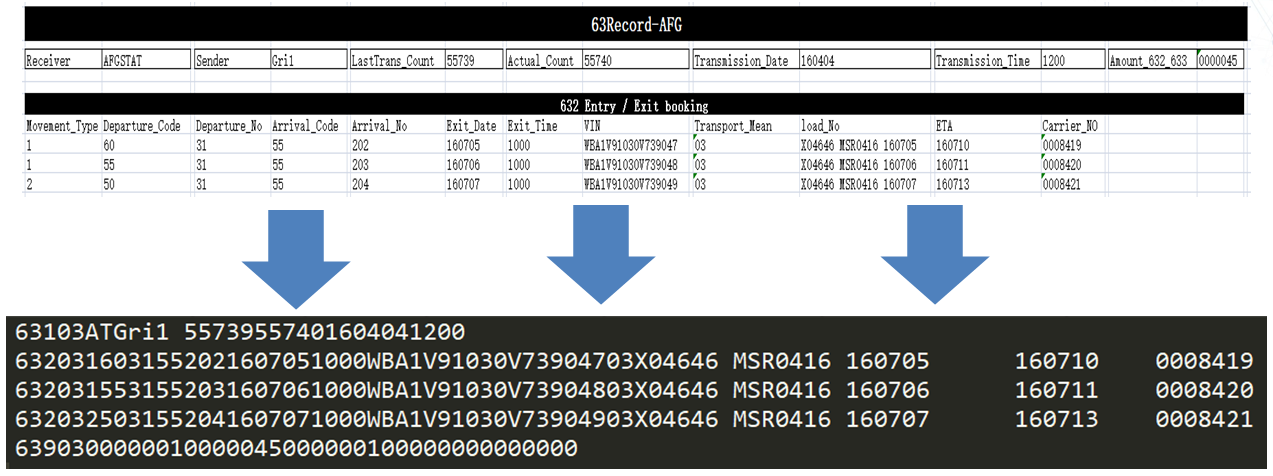This screenshot has height=476, width=1273.
Task: Select the Departure_Code column header
Action: tap(147, 126)
